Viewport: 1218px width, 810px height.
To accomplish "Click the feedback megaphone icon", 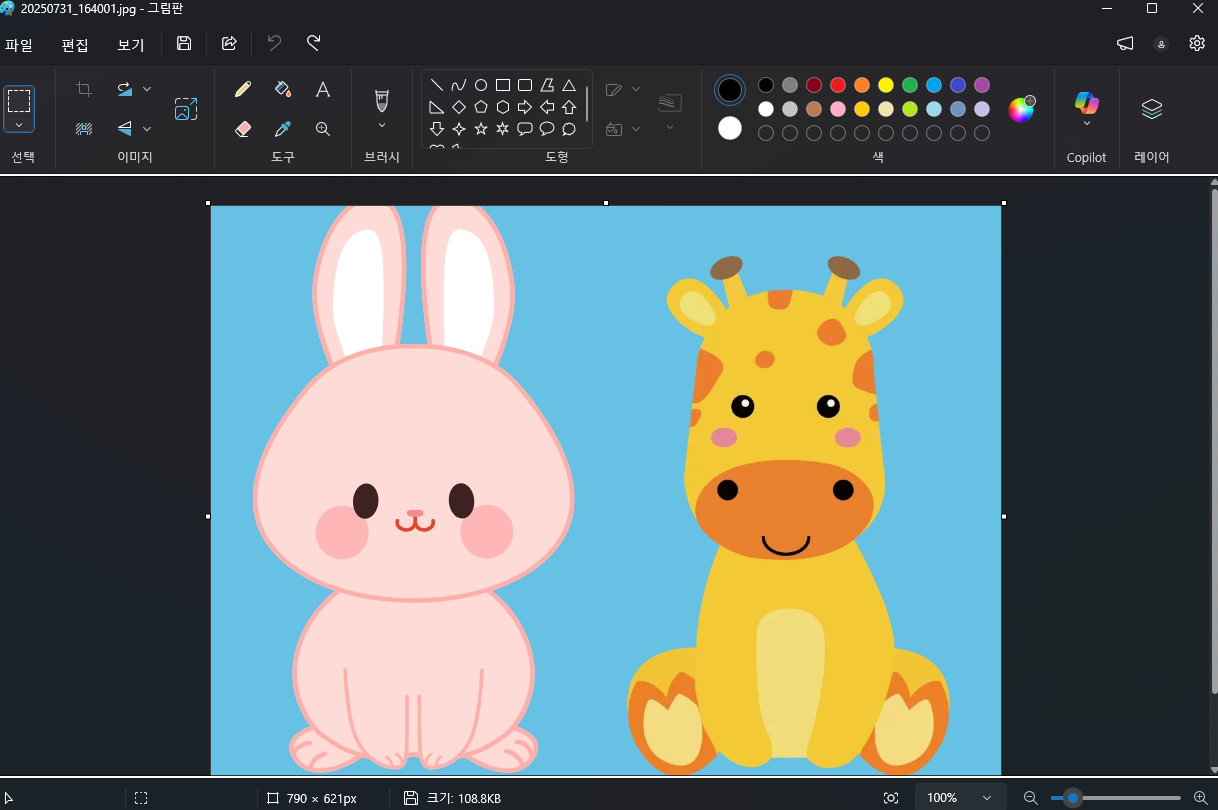I will (x=1125, y=43).
